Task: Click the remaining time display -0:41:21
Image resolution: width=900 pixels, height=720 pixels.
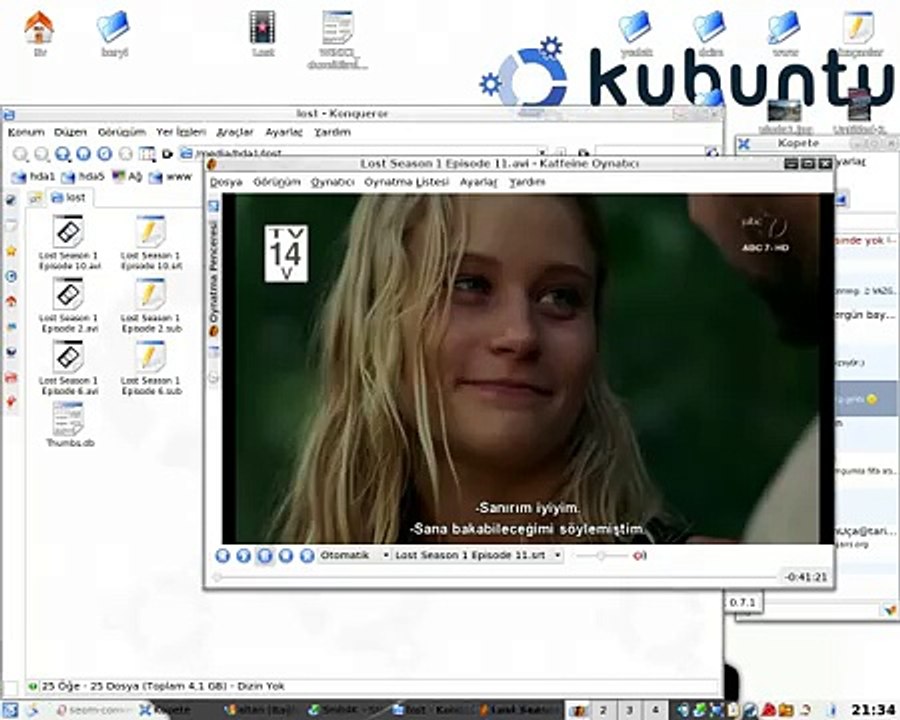Action: click(x=806, y=577)
